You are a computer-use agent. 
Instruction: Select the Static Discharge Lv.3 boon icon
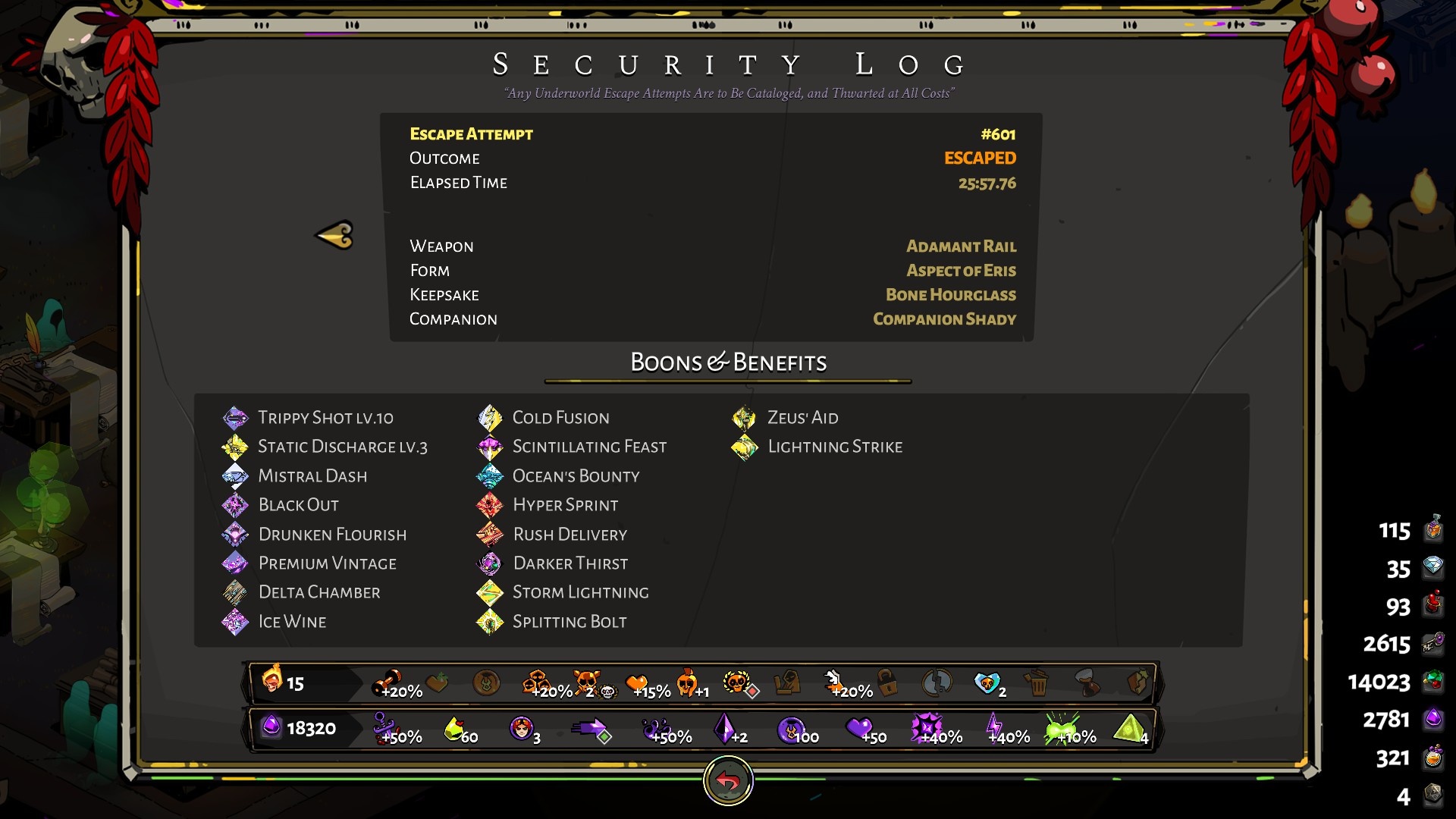pos(235,447)
